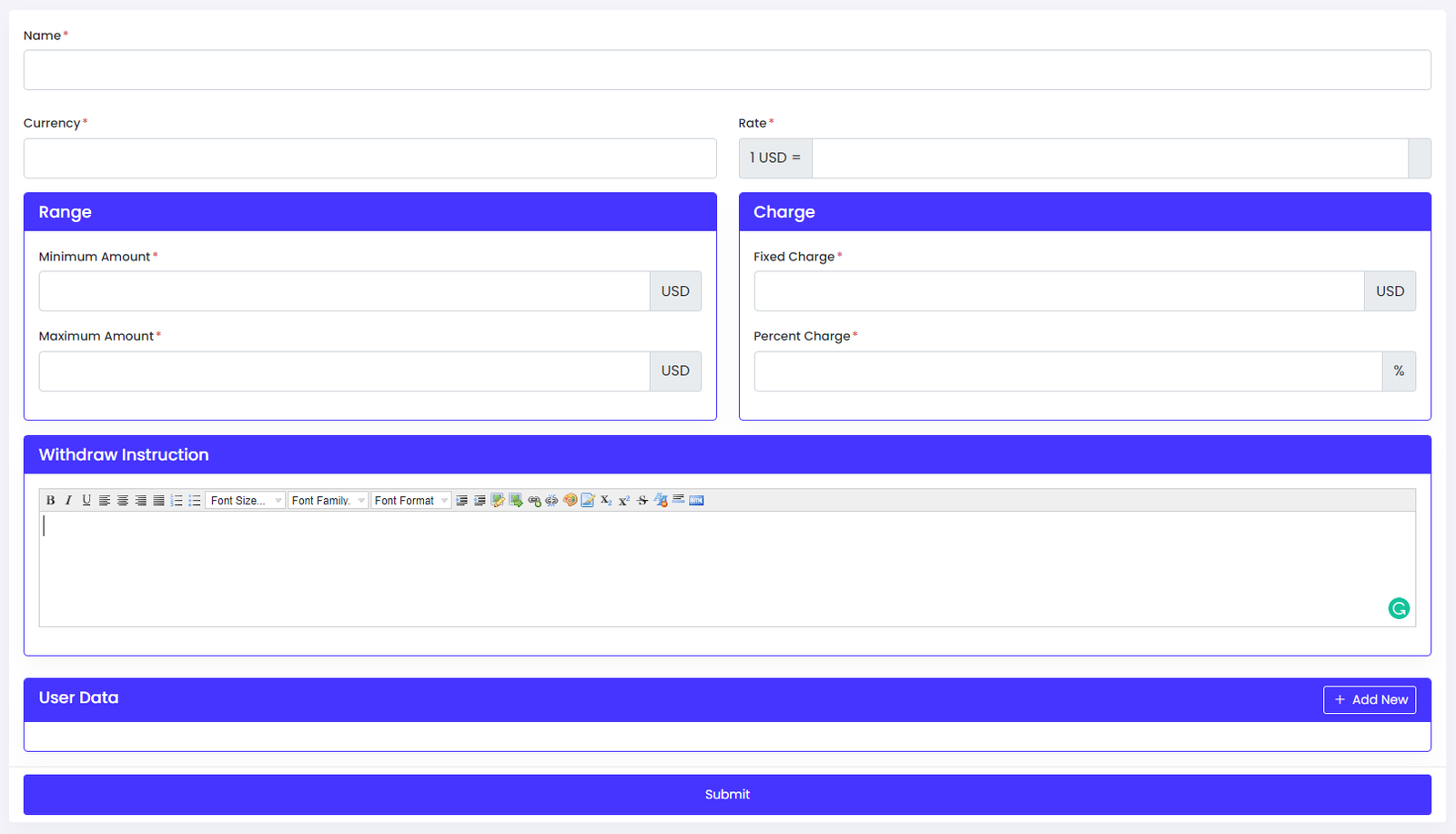Apply strikethrough formatting

tap(642, 501)
